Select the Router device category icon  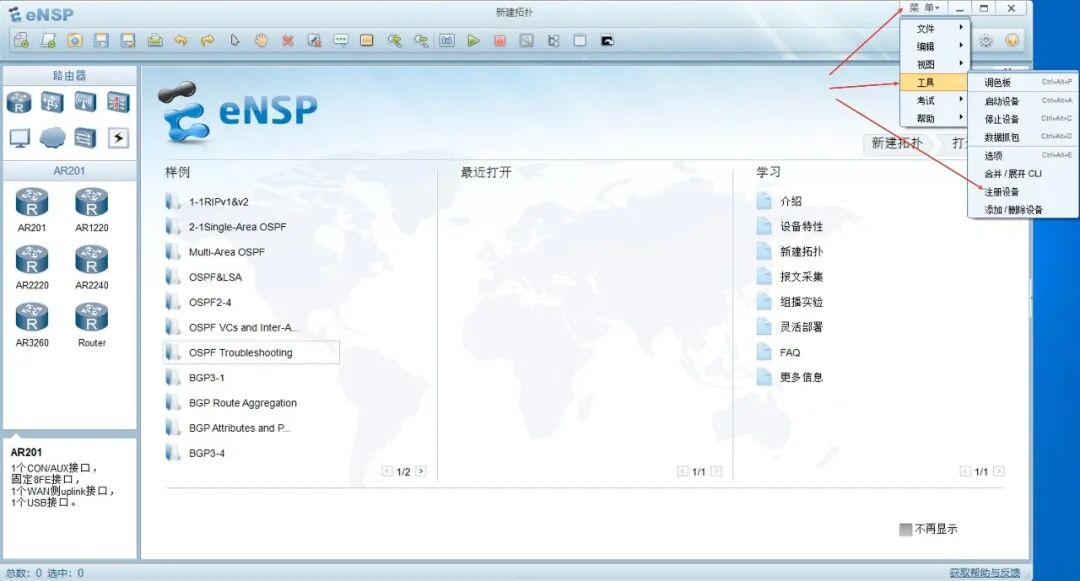(19, 102)
